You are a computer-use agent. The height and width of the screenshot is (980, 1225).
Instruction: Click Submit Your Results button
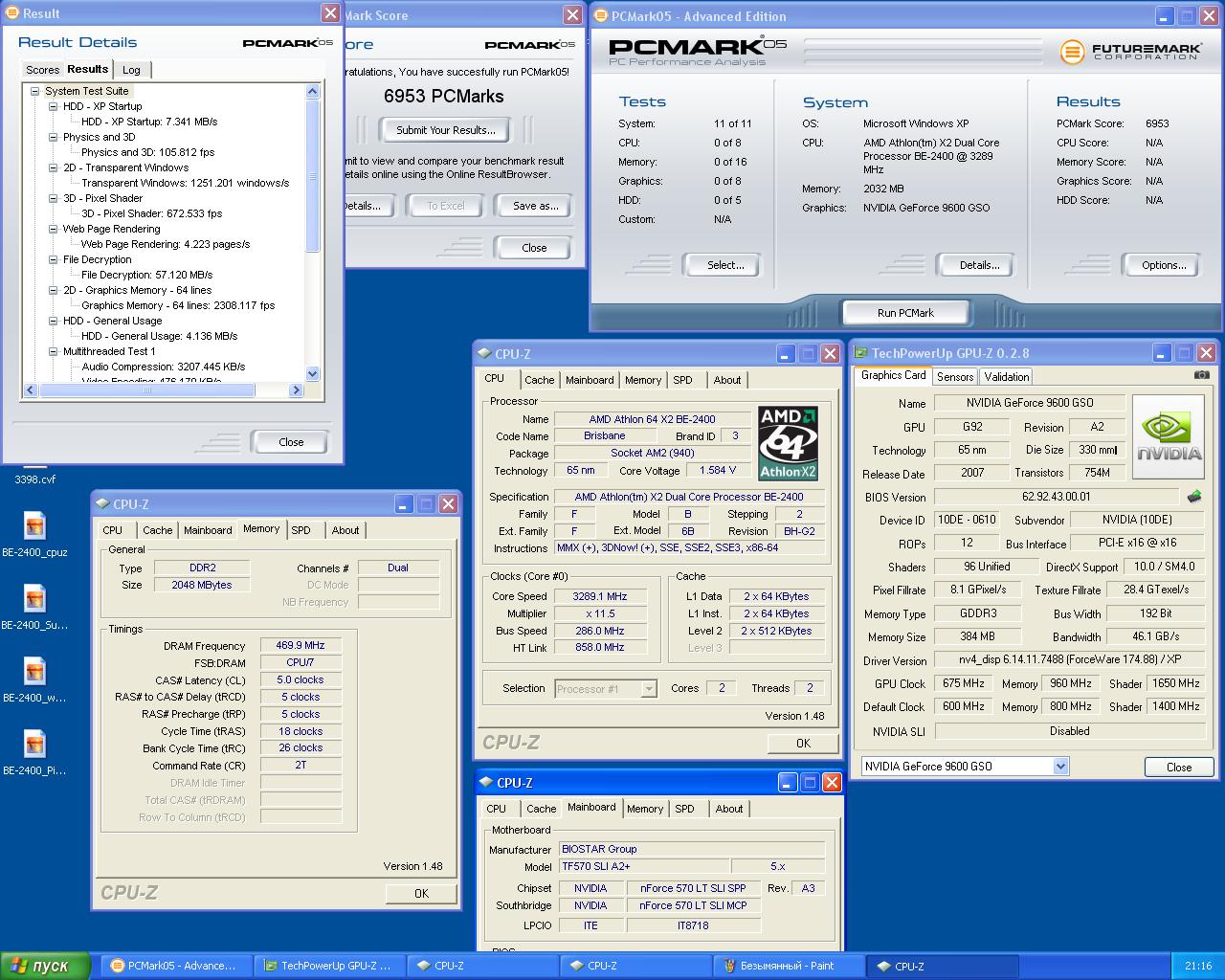[x=446, y=130]
